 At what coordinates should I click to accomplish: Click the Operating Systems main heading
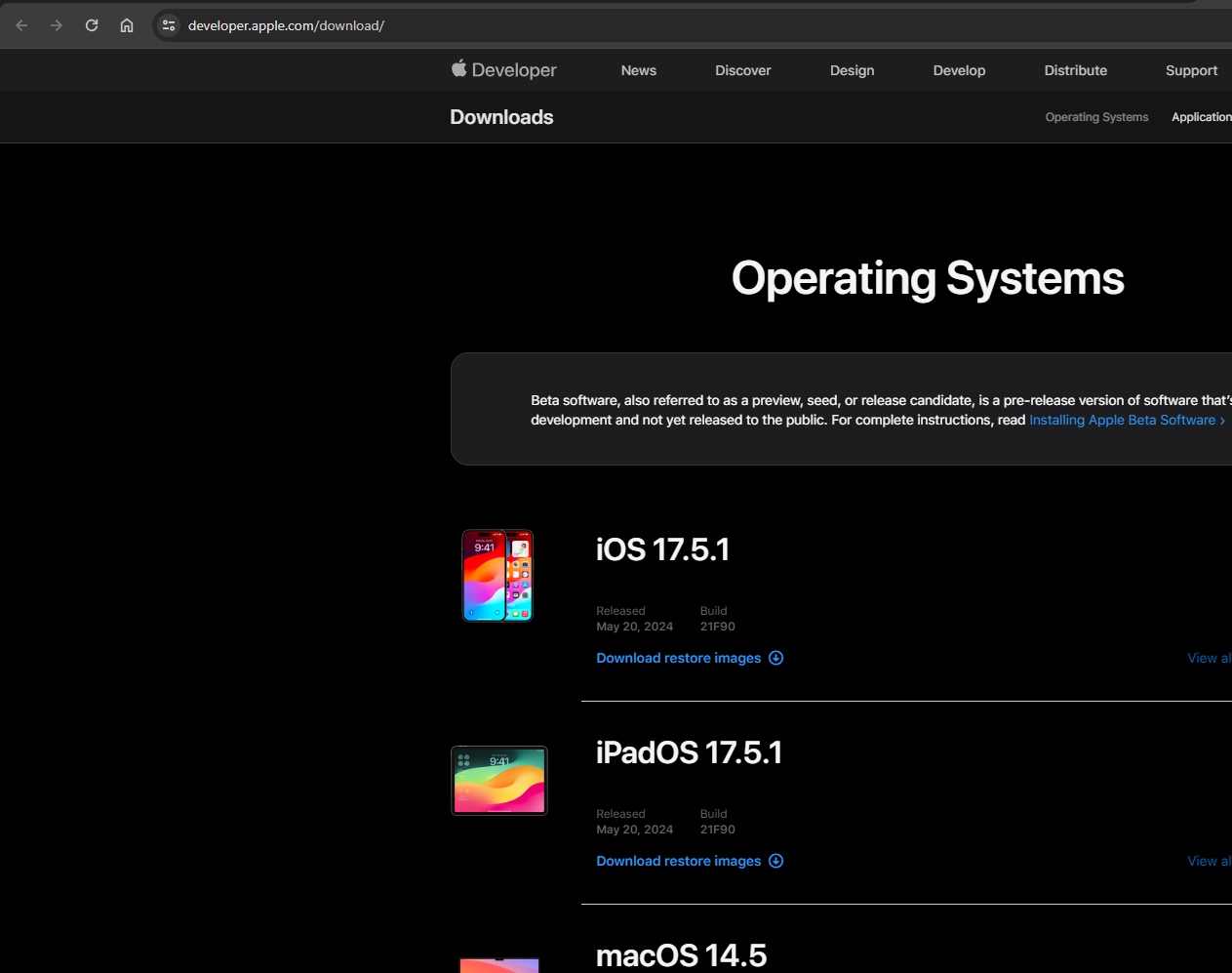click(928, 278)
